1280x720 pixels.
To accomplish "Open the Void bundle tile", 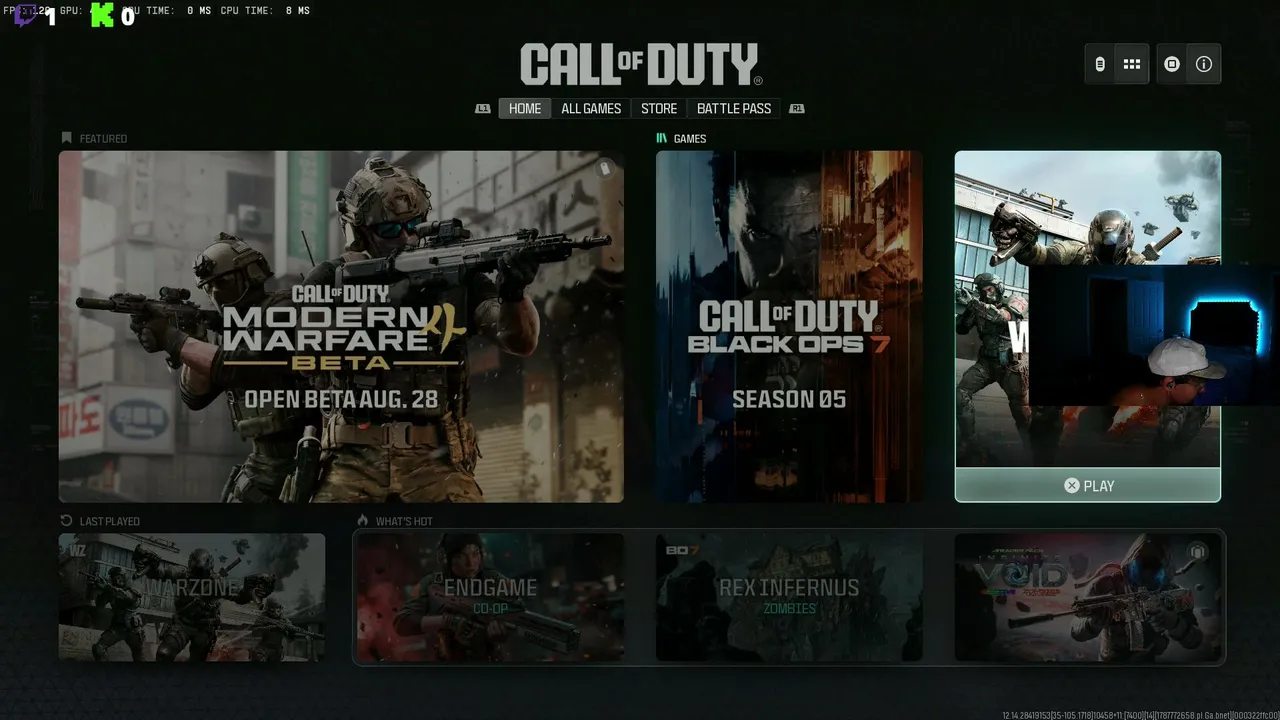I will point(1088,597).
